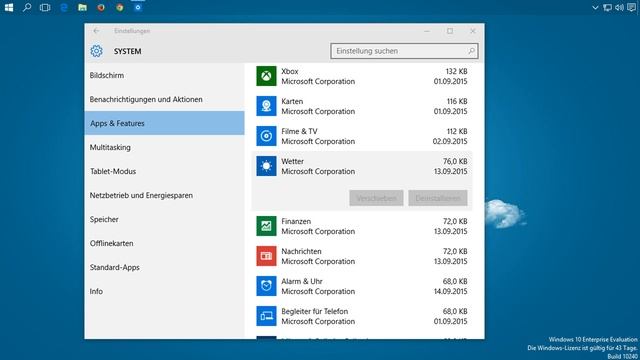Viewport: 640px width, 360px height.
Task: Open Offlinekarten settings
Action: click(164, 243)
